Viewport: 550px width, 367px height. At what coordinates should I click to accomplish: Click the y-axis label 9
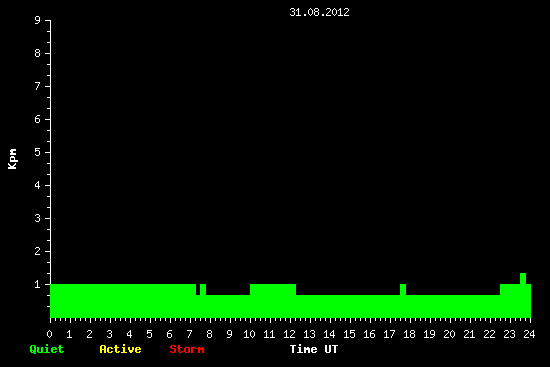pos(38,20)
